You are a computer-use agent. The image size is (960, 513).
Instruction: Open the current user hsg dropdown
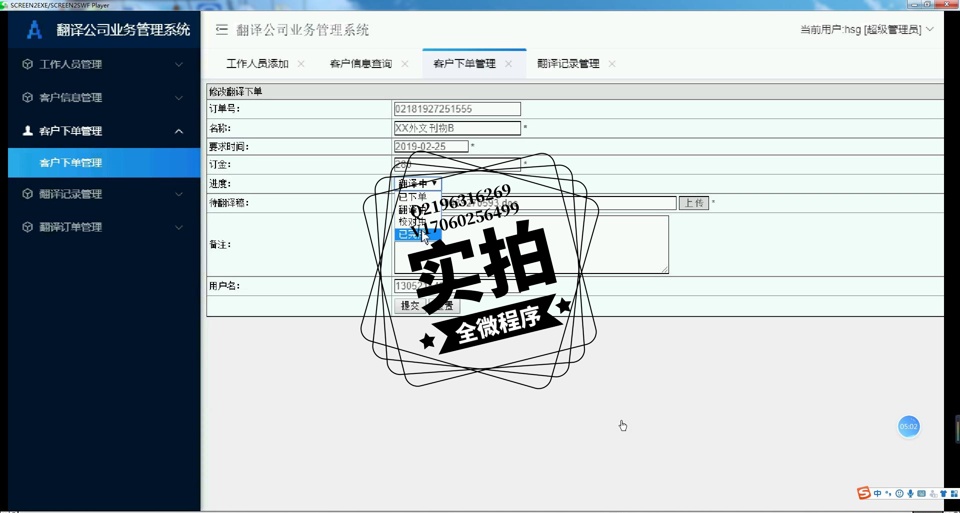[867, 29]
